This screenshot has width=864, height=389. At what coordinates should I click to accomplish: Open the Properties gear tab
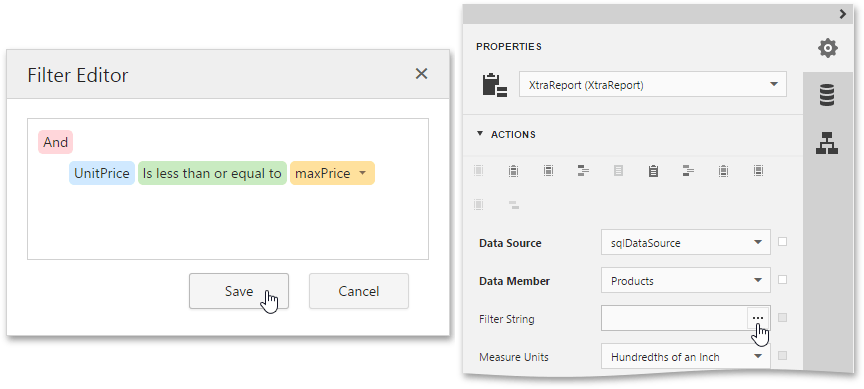pos(827,48)
